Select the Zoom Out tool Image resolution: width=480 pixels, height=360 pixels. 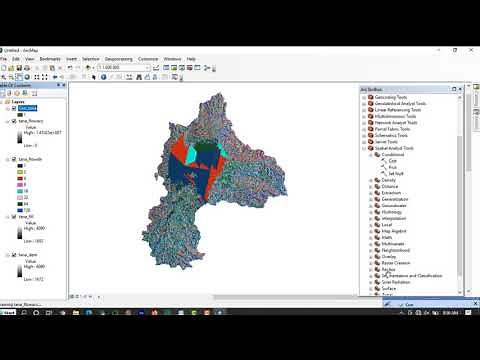11,77
